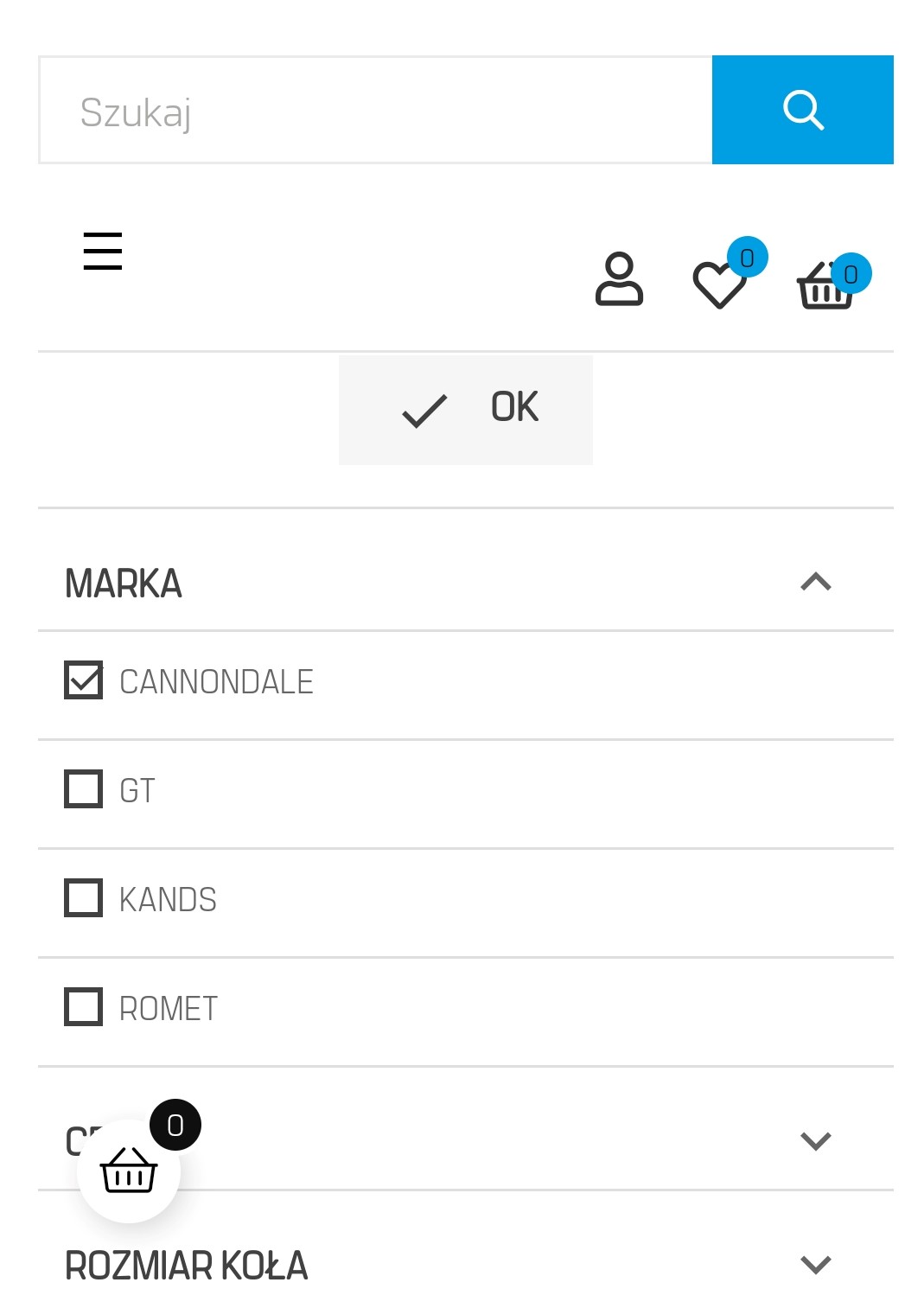Expand the ROZMIAR KOŁA section
The image size is (924, 1308).
(816, 1265)
